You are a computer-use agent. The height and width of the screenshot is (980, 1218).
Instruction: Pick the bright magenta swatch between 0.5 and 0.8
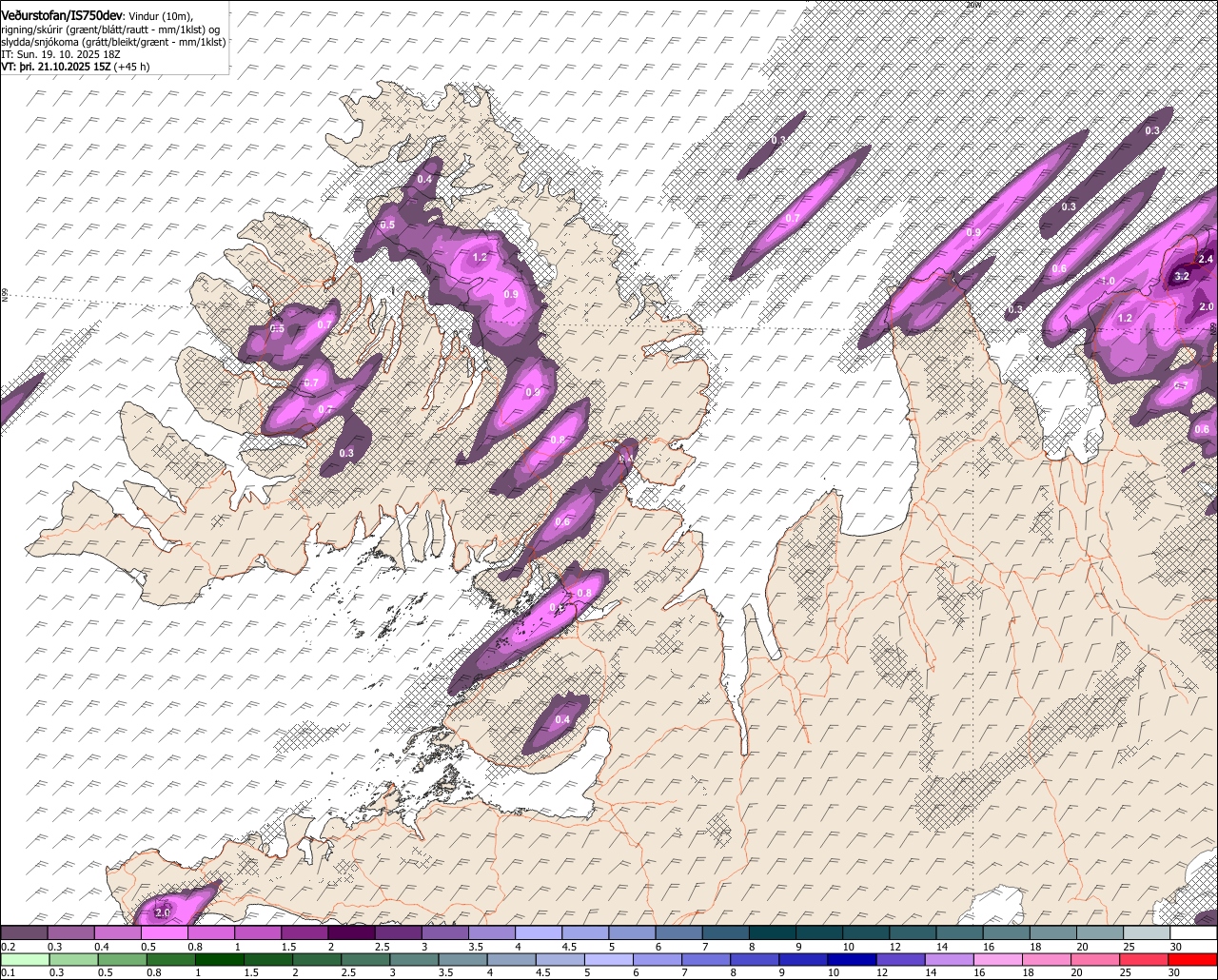[165, 932]
